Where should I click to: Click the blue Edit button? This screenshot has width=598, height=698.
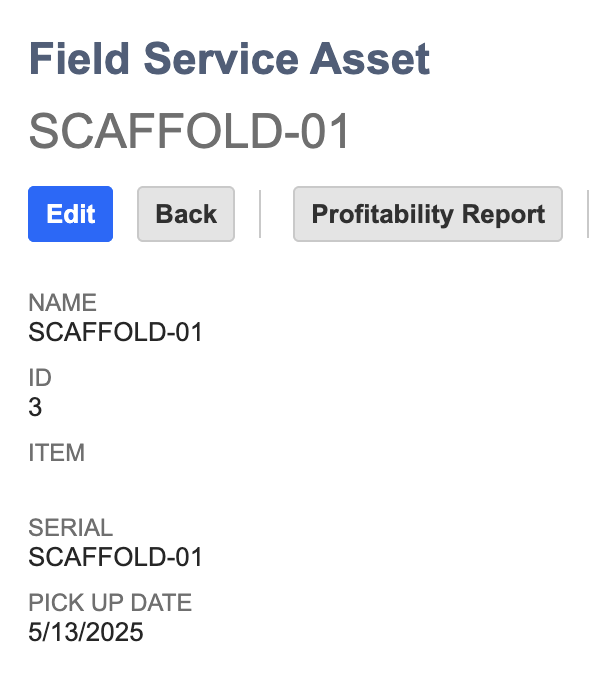tap(70, 214)
